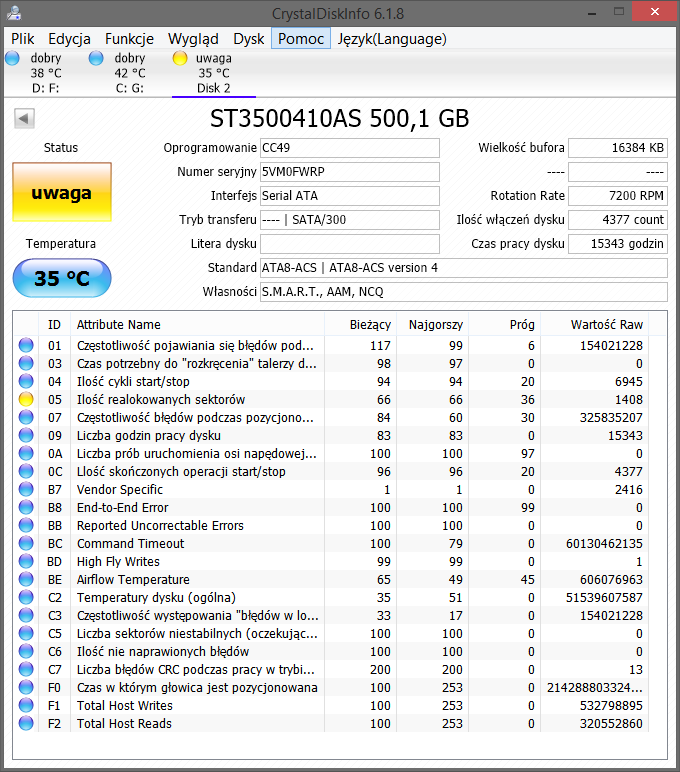Click the Wartość Raw column header
The width and height of the screenshot is (680, 772).
[x=595, y=324]
